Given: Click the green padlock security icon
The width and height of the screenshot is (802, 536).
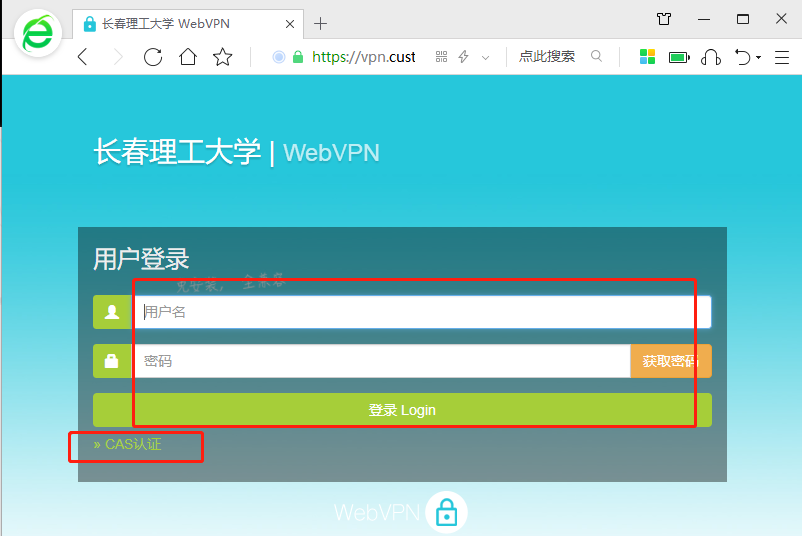Looking at the screenshot, I should 298,56.
